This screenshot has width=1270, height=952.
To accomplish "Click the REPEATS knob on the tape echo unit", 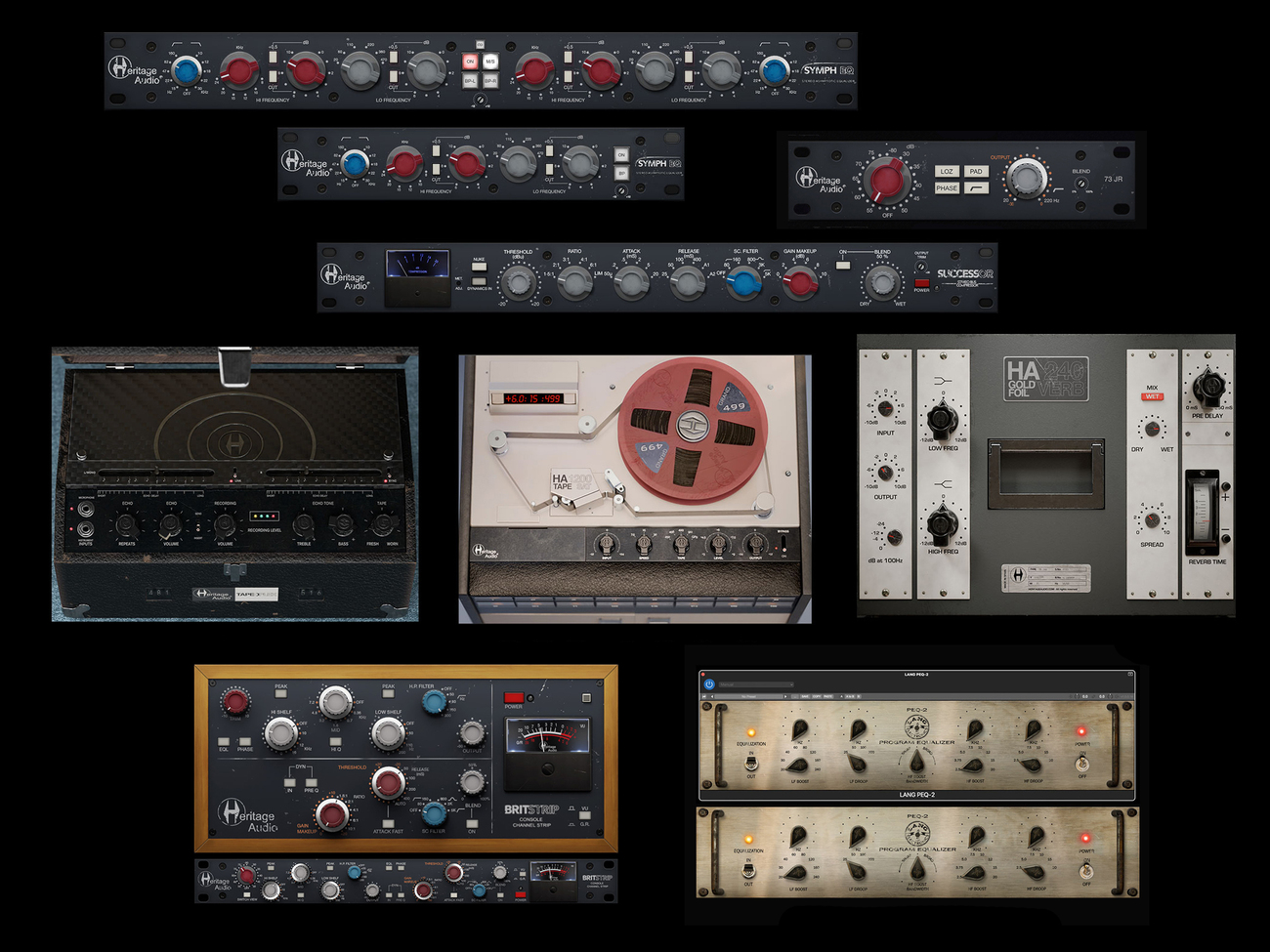I will click(126, 525).
